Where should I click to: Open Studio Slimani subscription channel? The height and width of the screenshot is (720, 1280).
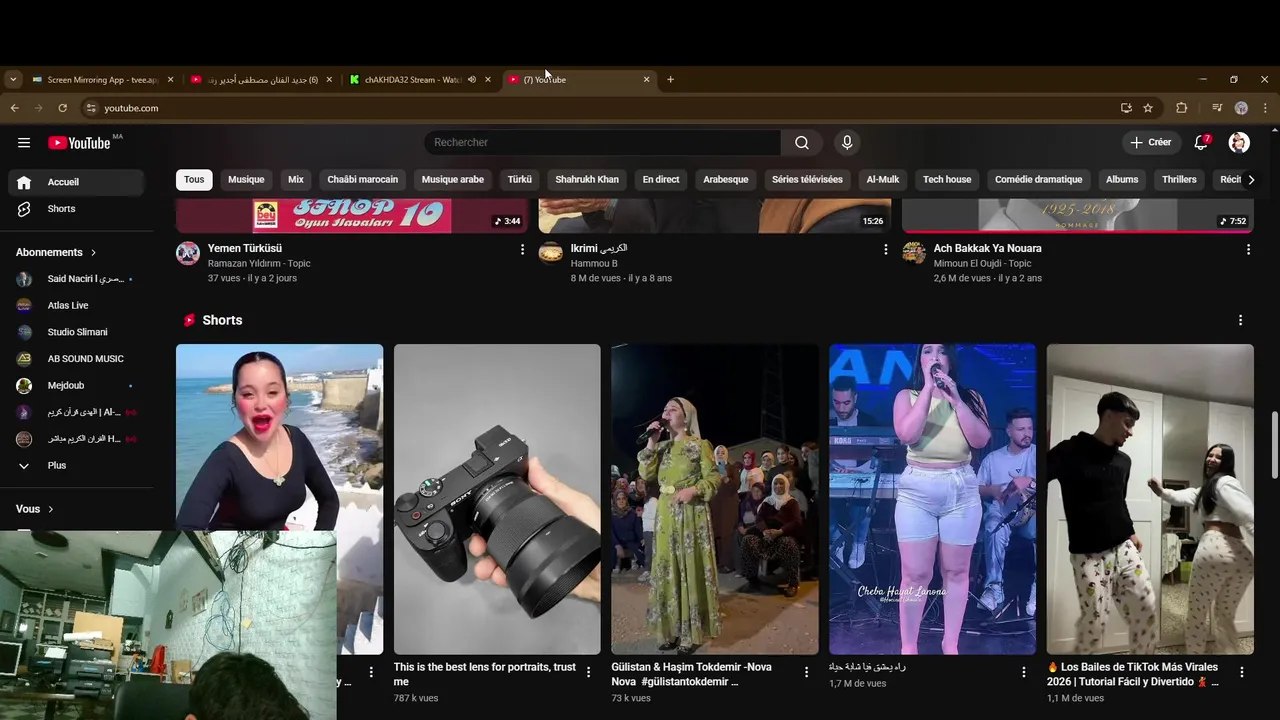[x=76, y=332]
